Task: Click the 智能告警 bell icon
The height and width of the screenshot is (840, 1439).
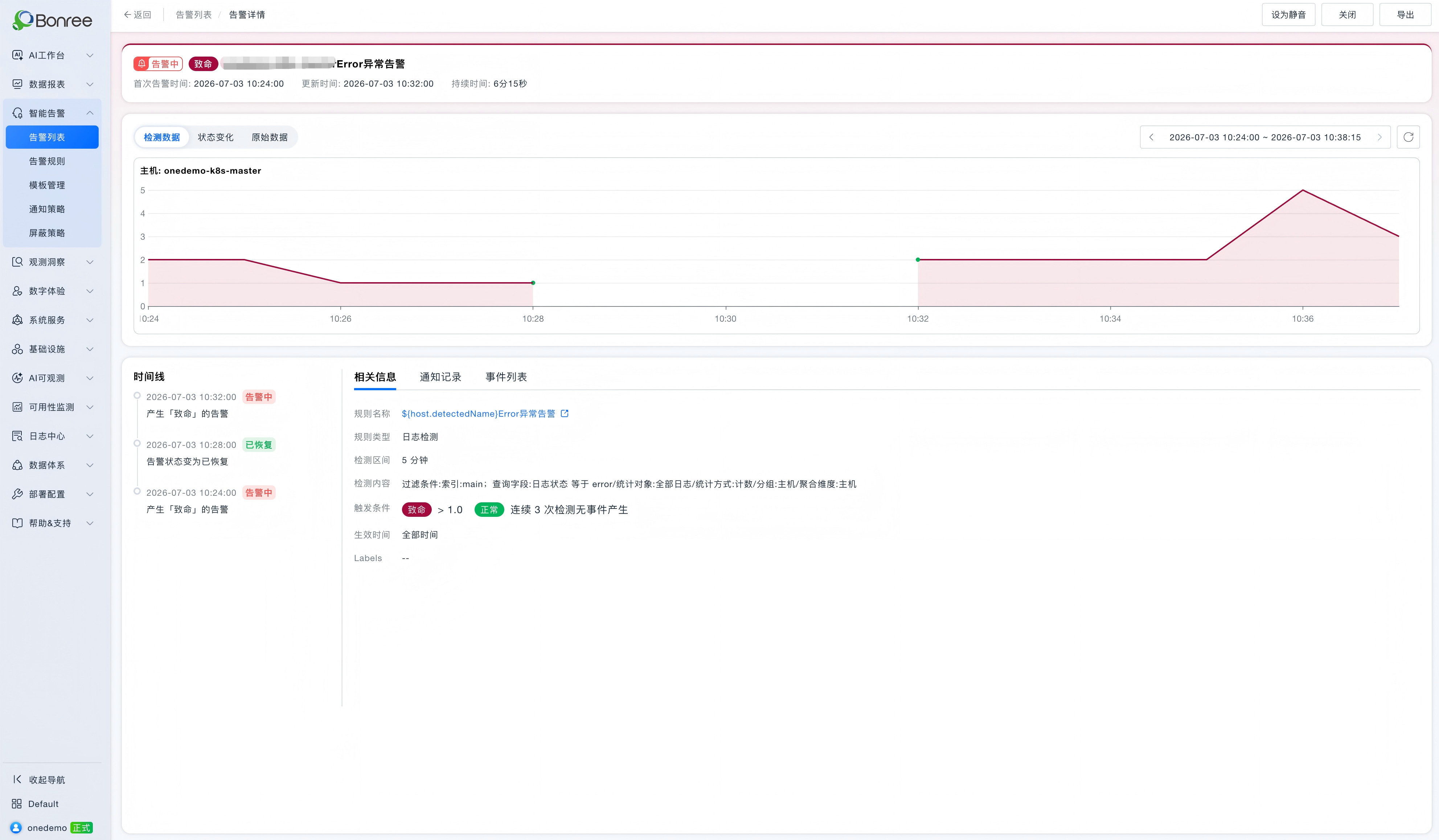Action: [x=18, y=113]
